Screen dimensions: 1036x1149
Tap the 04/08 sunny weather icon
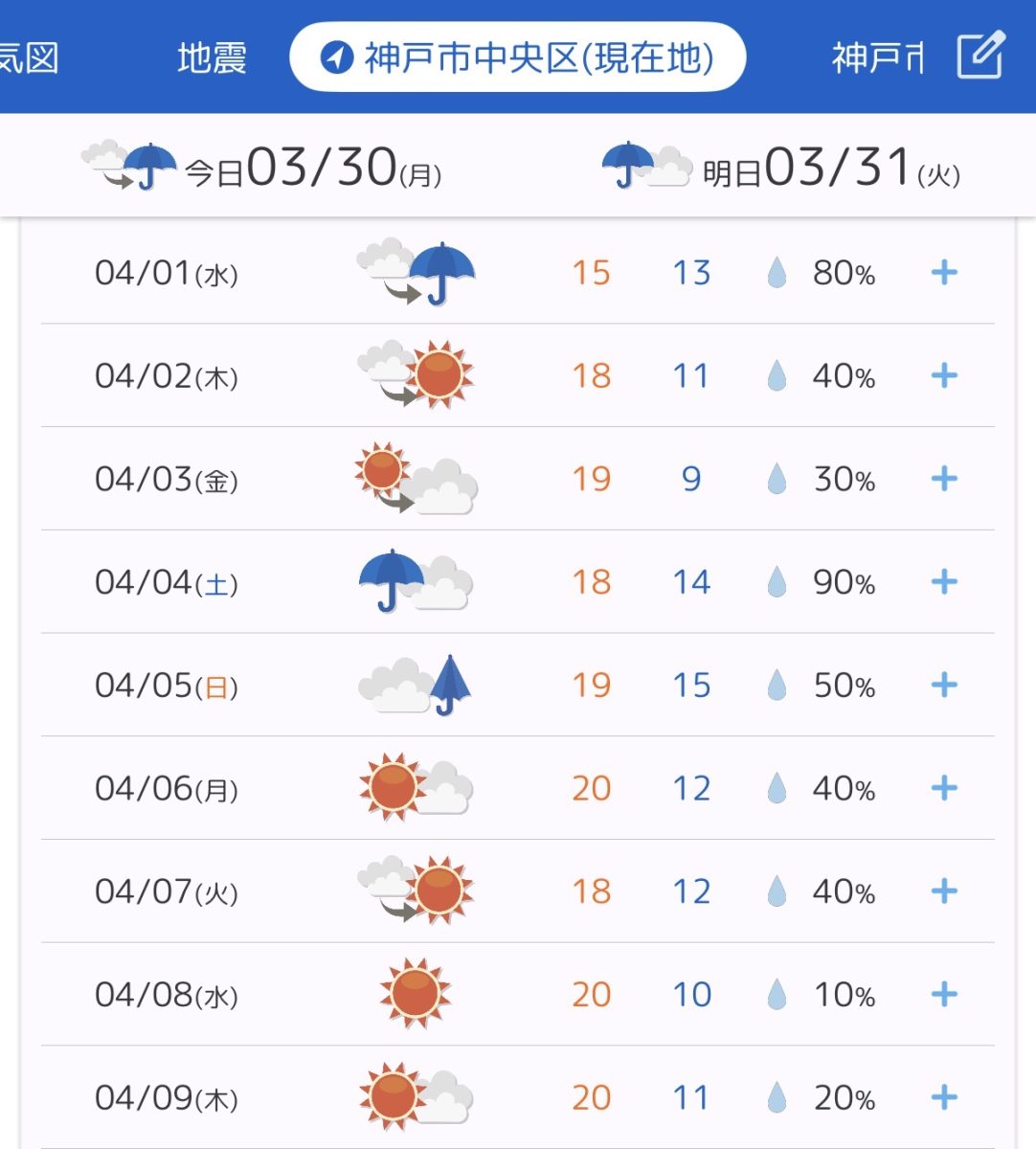tap(415, 993)
